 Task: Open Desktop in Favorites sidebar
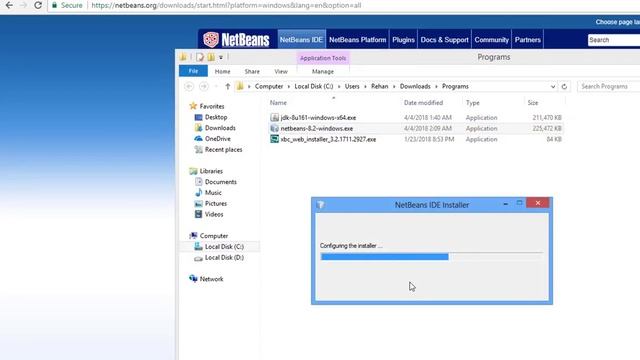tap(216, 117)
